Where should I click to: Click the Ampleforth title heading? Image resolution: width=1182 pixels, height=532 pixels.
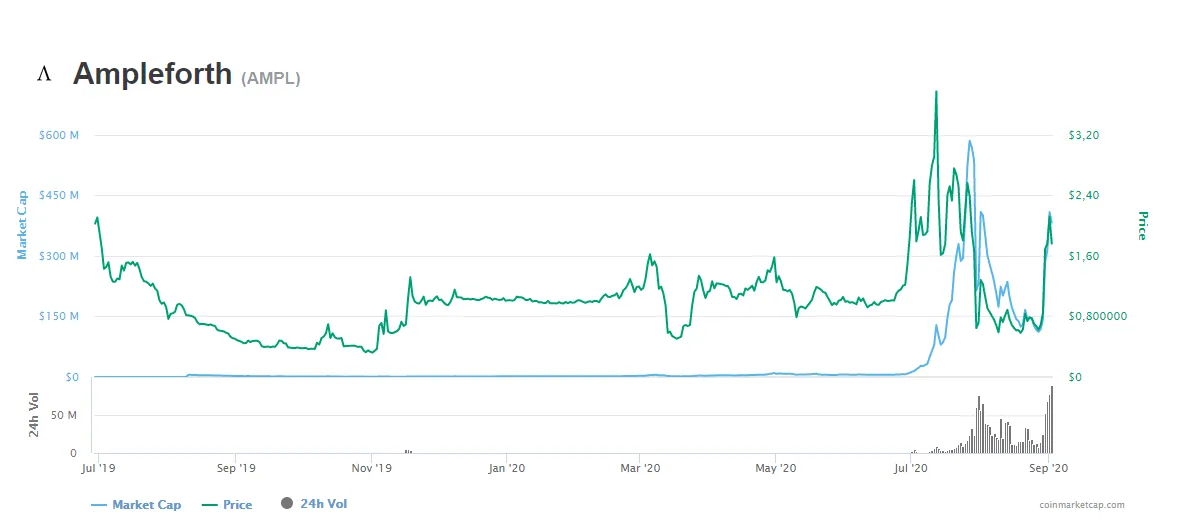point(152,74)
